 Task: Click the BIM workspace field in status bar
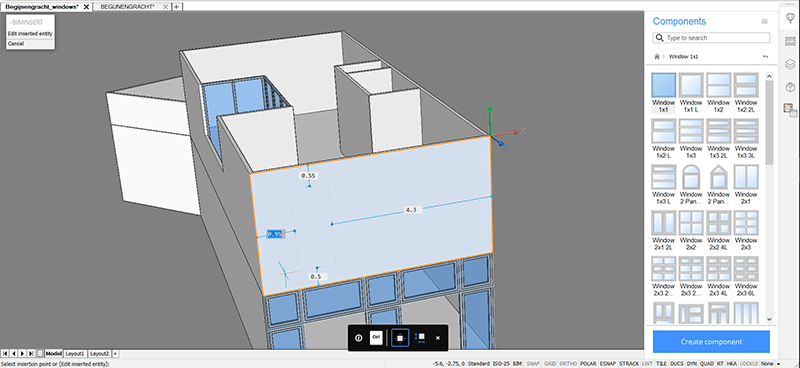[x=517, y=363]
